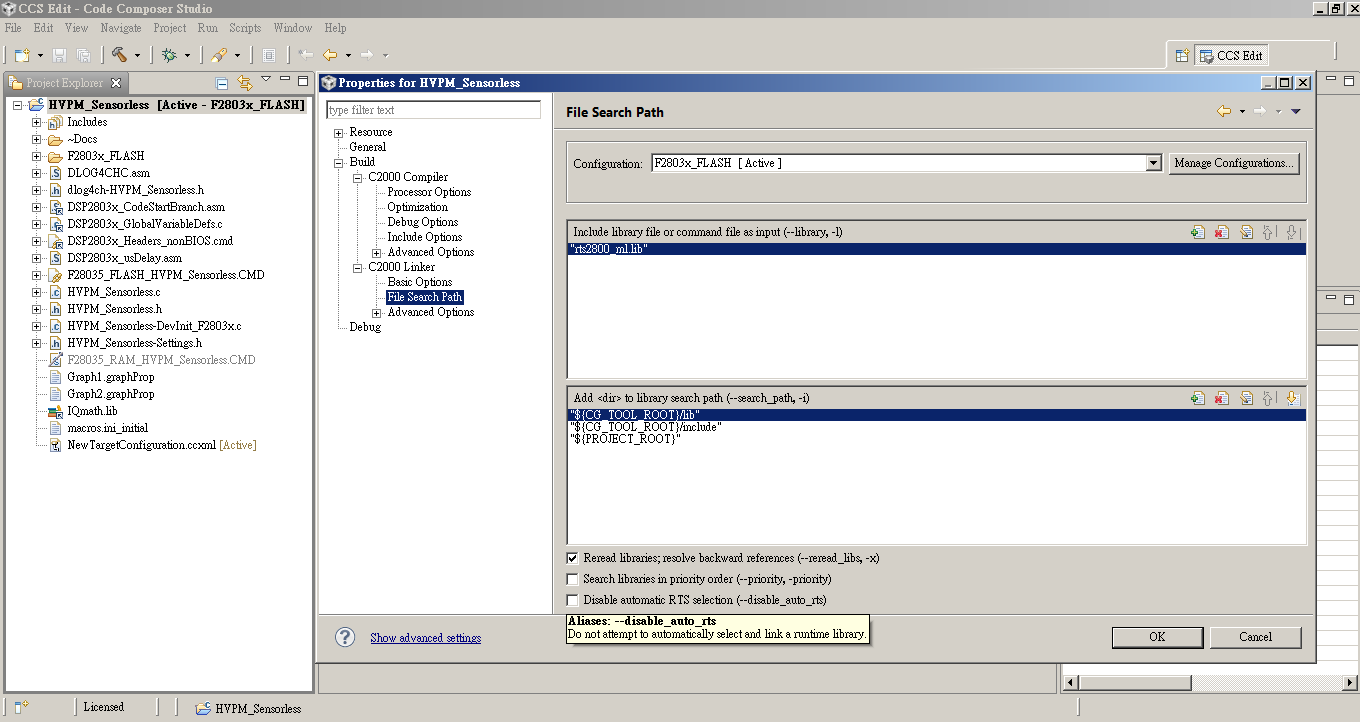
Task: Edit the selected library file entry
Action: 1246,232
